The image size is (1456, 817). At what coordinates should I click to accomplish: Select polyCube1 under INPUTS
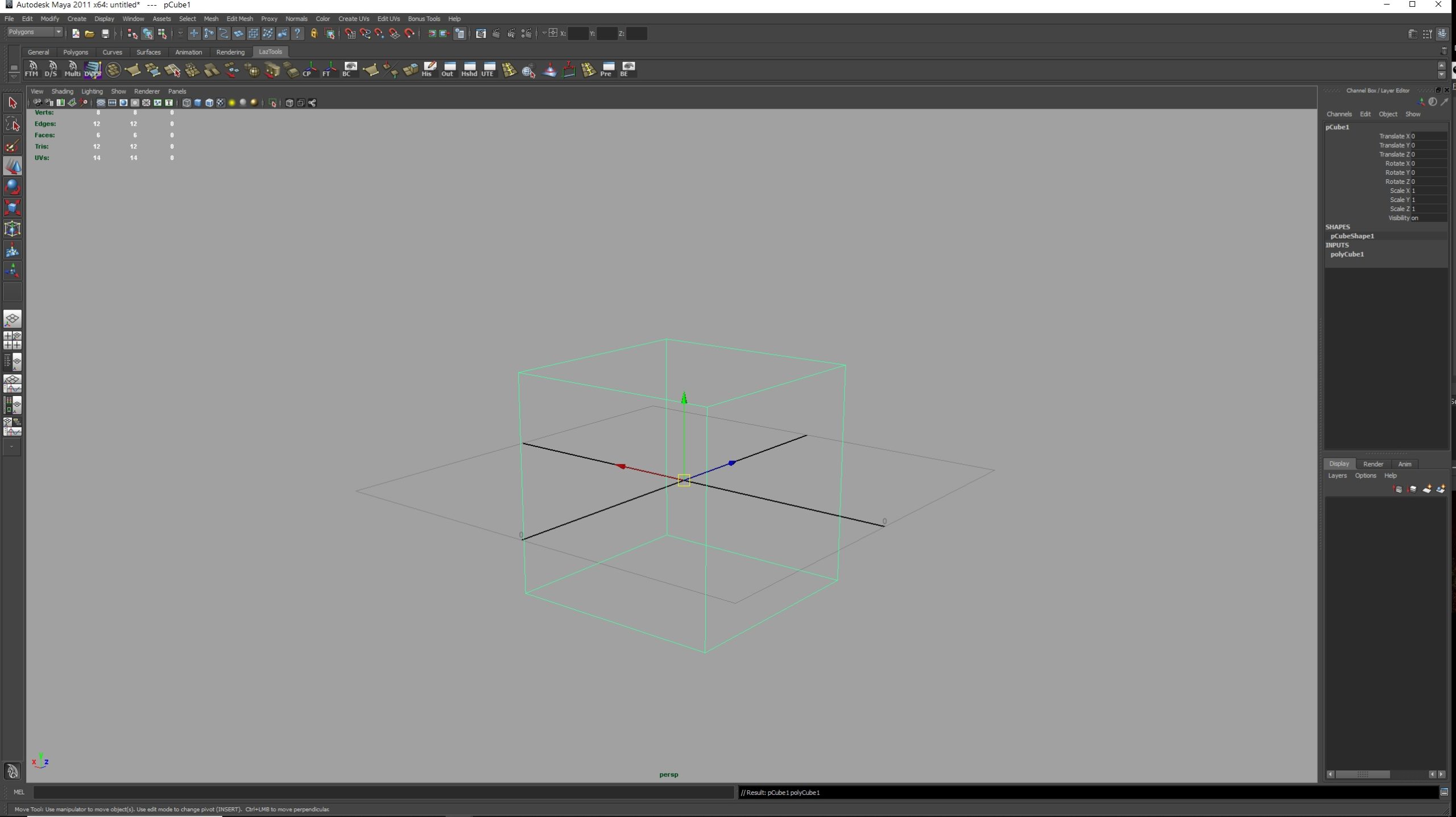[1347, 254]
